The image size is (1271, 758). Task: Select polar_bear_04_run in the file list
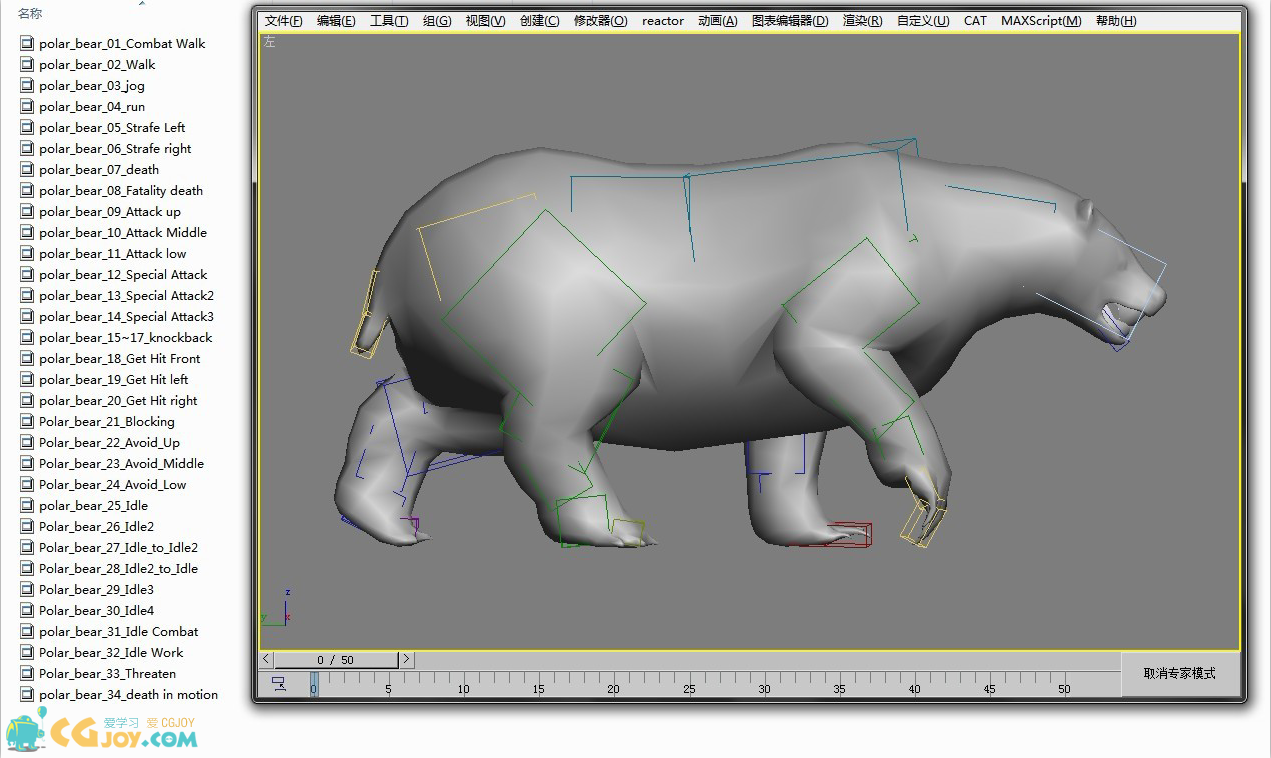click(x=92, y=106)
